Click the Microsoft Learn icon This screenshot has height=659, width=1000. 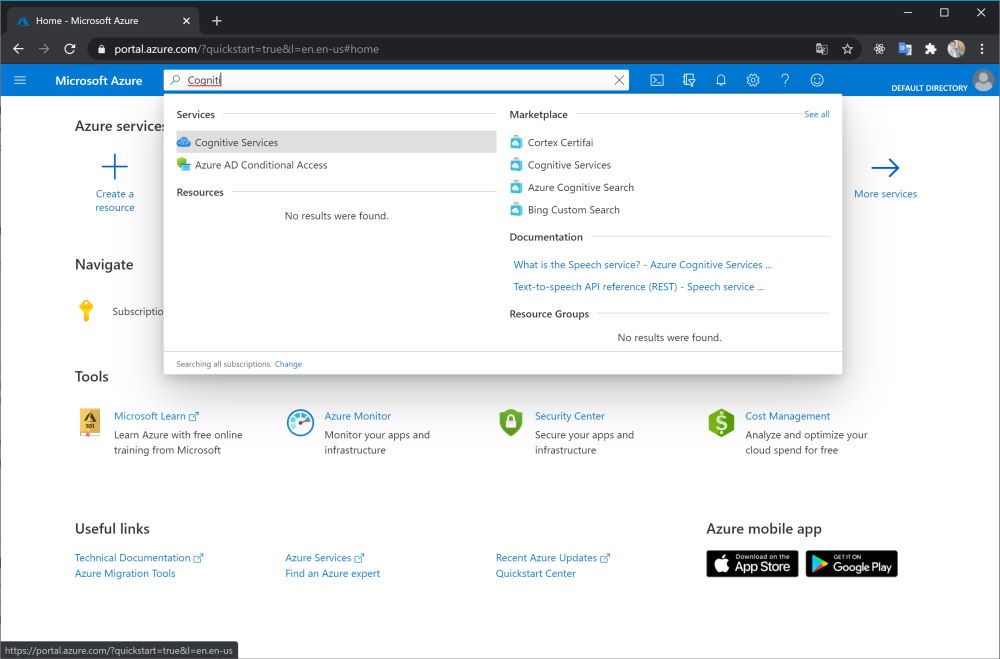click(x=90, y=422)
